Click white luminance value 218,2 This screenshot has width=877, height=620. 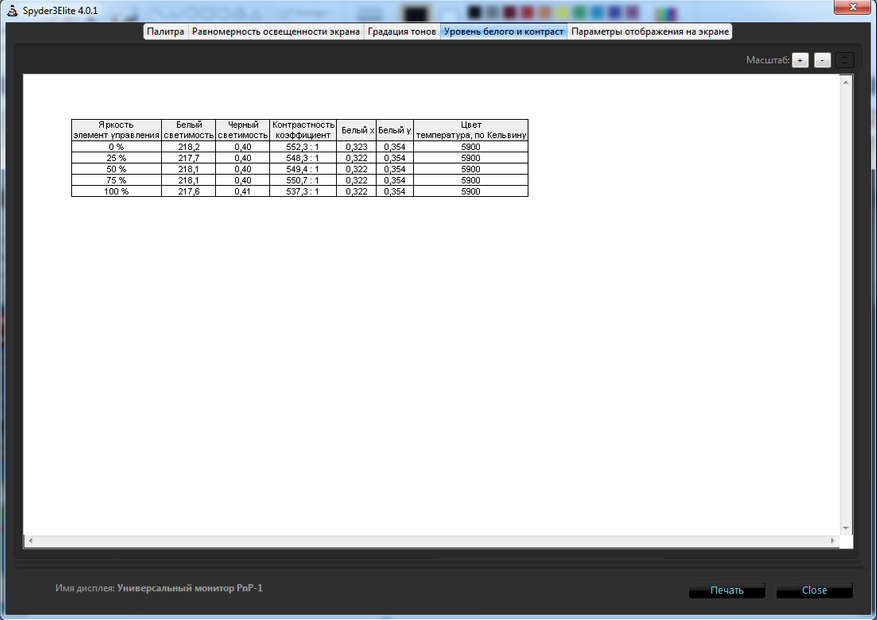click(x=188, y=147)
